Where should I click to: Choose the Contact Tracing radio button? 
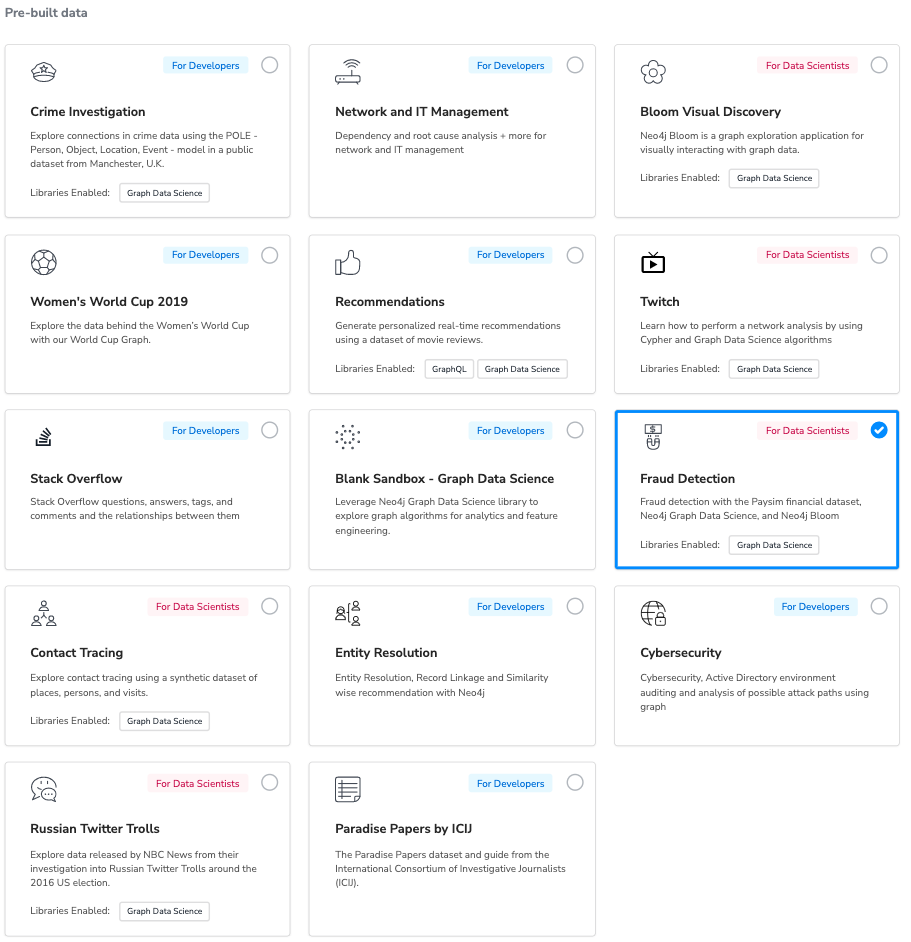point(270,606)
